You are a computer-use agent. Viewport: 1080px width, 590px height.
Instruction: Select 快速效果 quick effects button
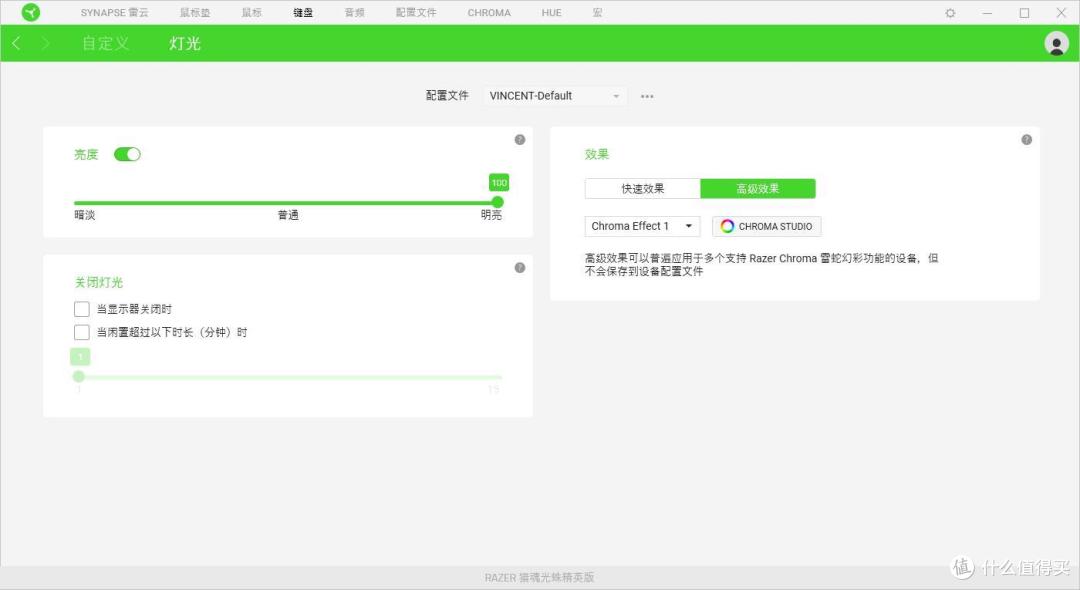[643, 189]
